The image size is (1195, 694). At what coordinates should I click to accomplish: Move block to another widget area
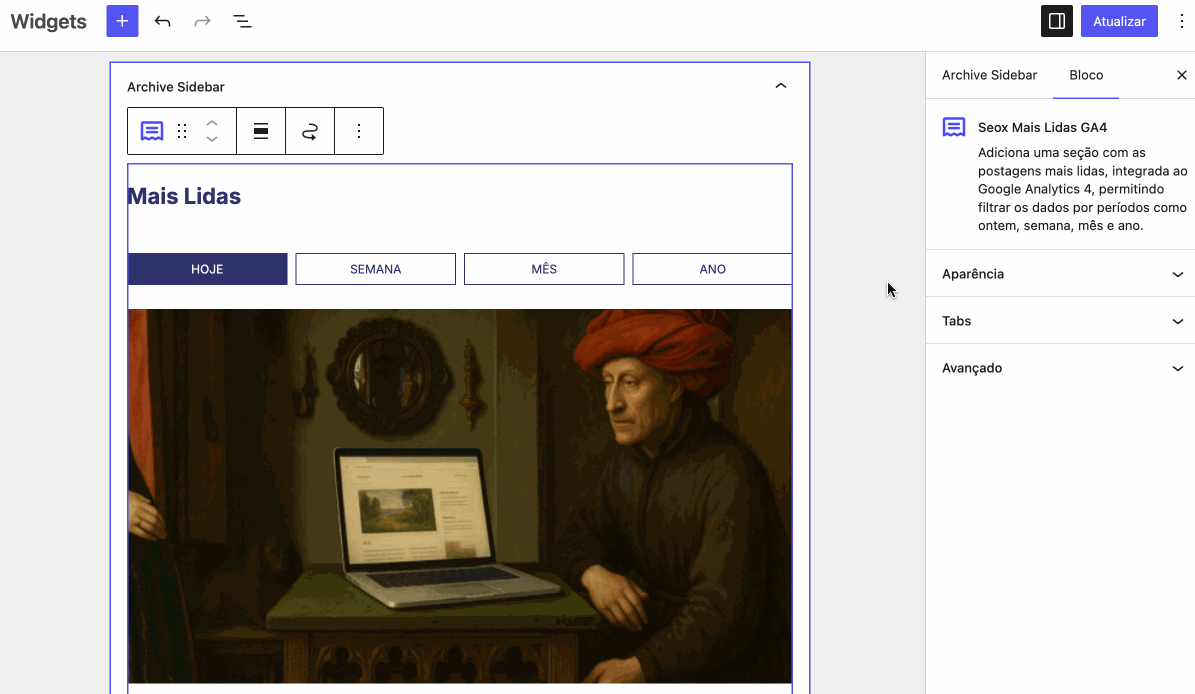coord(309,131)
